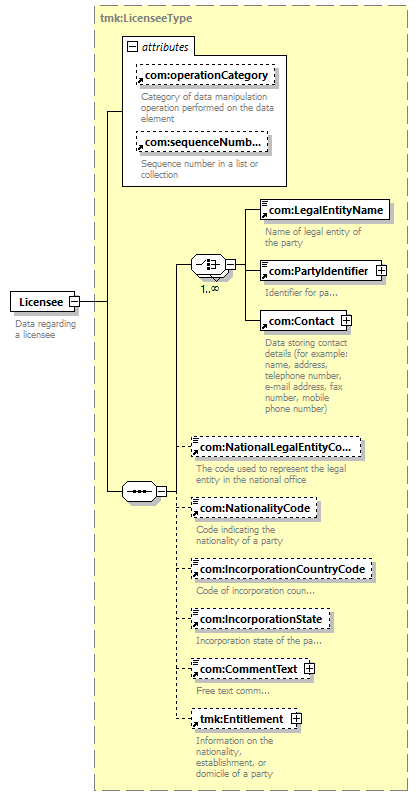Select the com:NationalityCode element
Image resolution: width=418 pixels, height=796 pixels.
tap(254, 508)
